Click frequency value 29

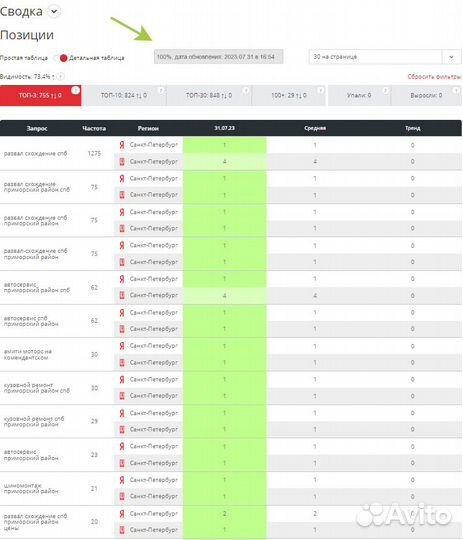[x=94, y=421]
